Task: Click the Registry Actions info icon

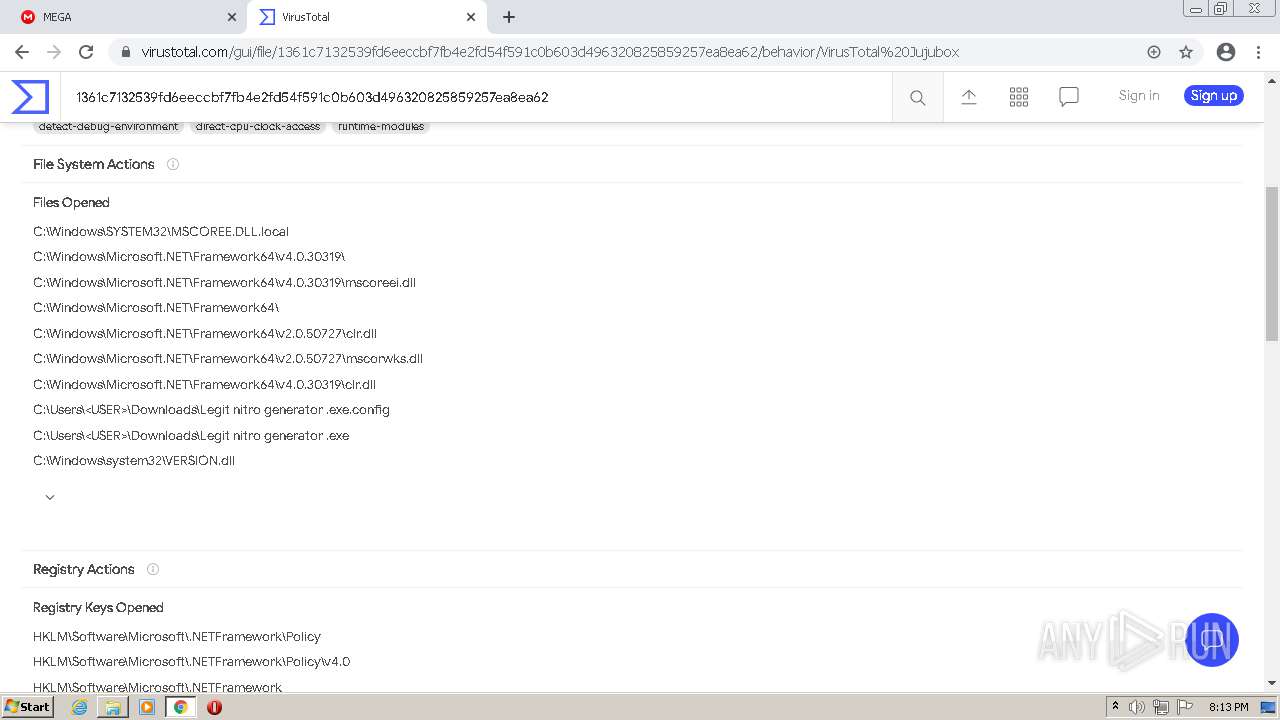Action: pos(153,569)
